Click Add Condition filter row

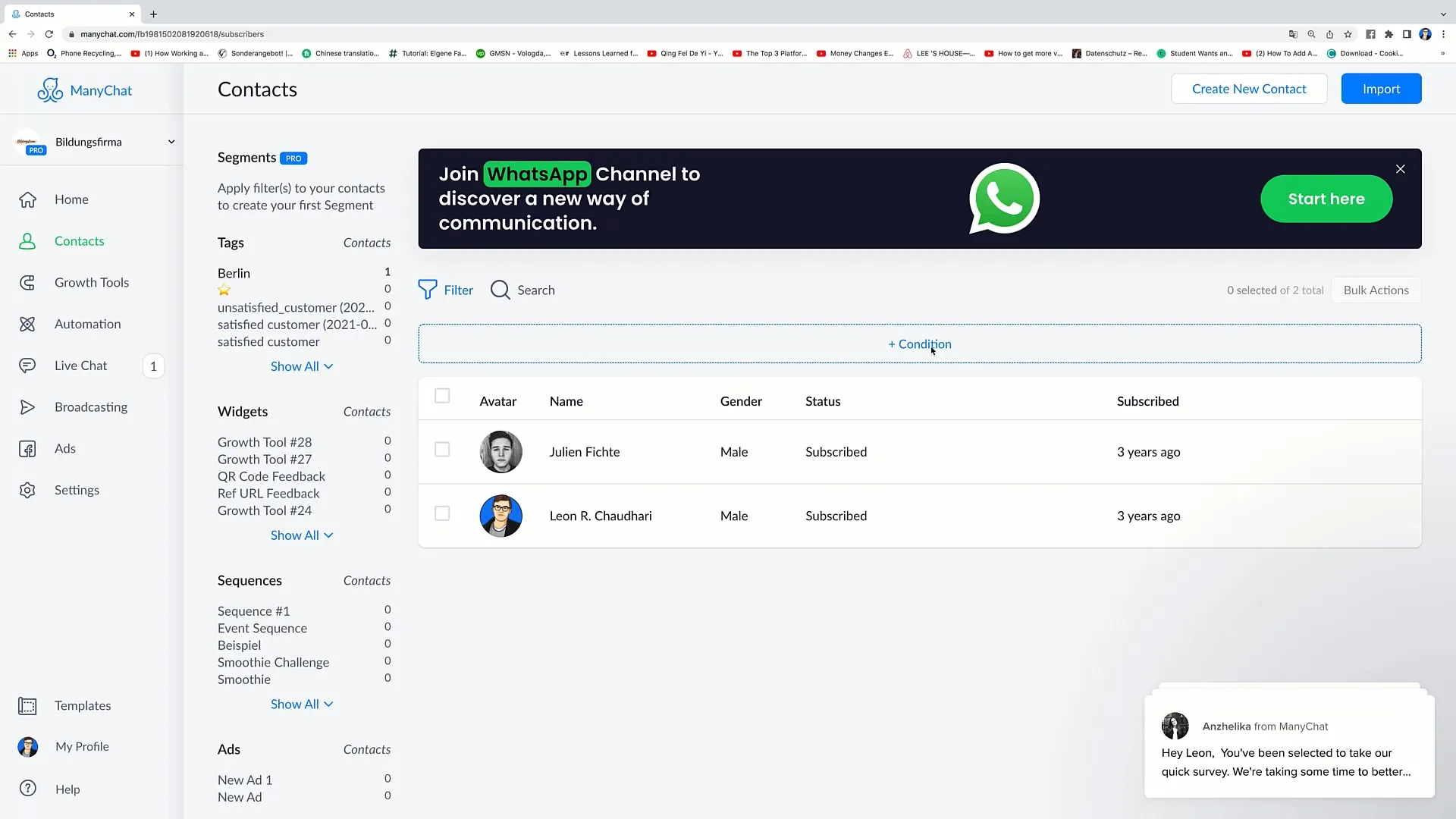(919, 343)
